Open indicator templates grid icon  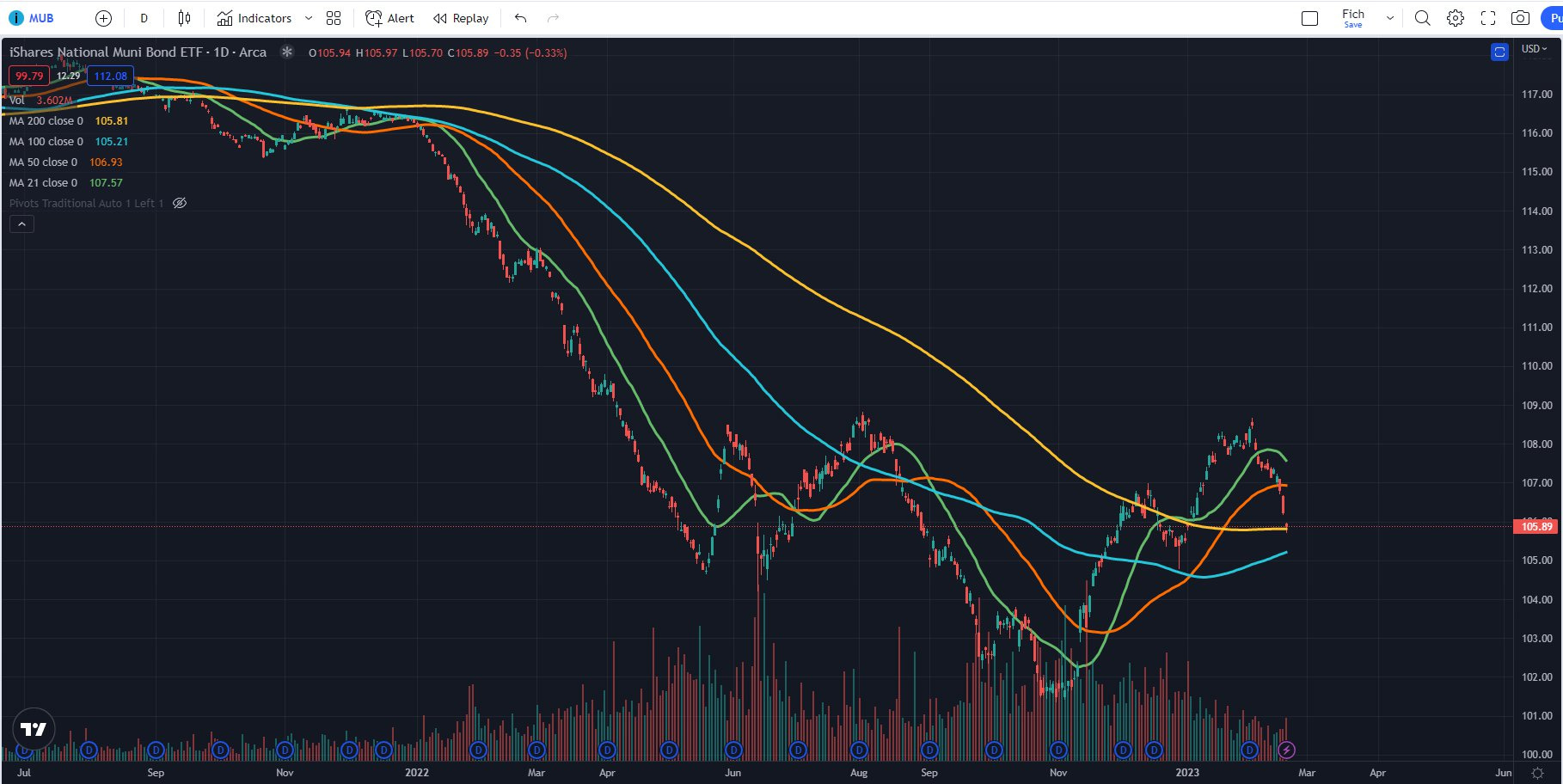(334, 18)
